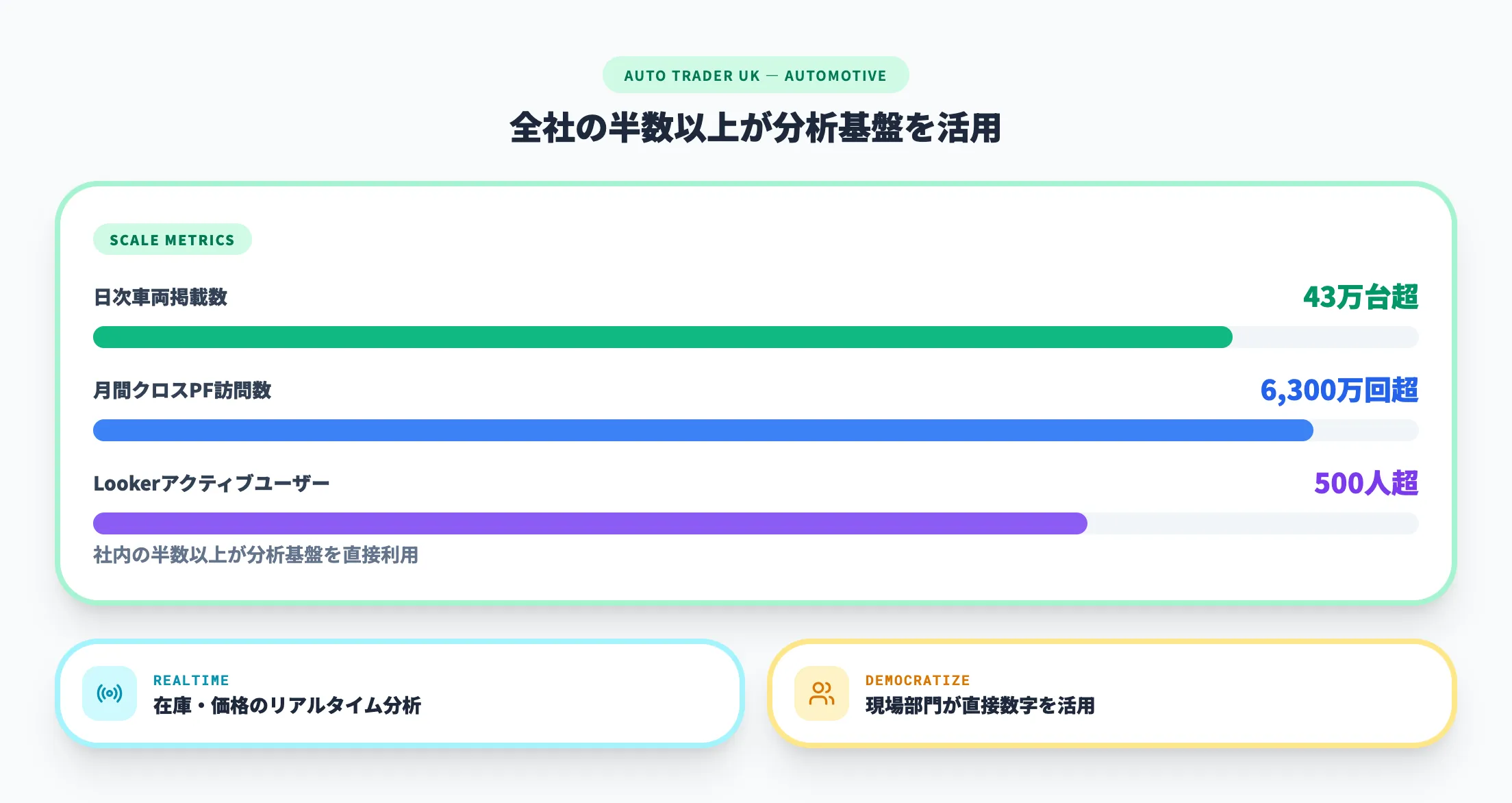The width and height of the screenshot is (1512, 803).
Task: Click the gray unfilled end of the purple bar
Action: coord(1253,523)
